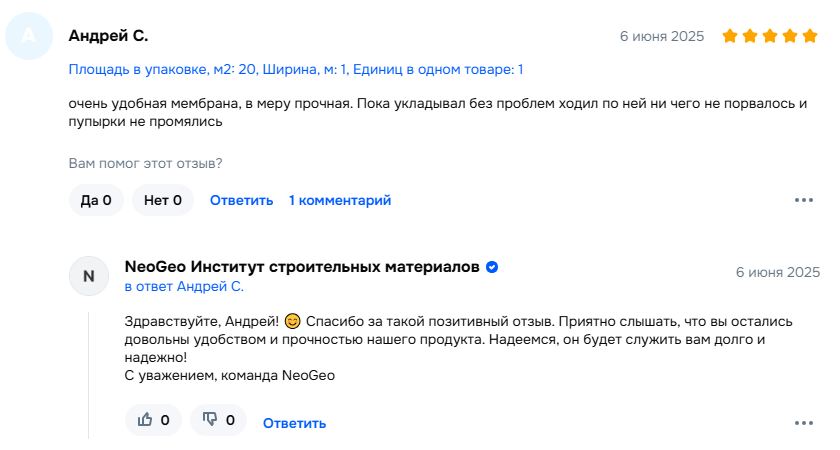Expand the 1 комментарий thread
The width and height of the screenshot is (840, 450).
tap(340, 200)
